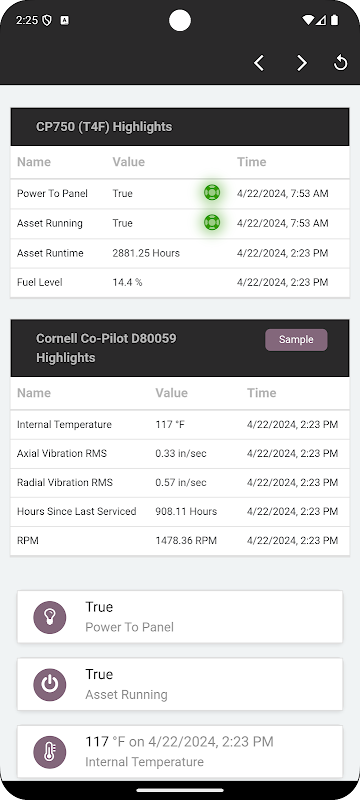Click the green status indicator for Asset Running
This screenshot has width=360, height=800.
coord(212,222)
